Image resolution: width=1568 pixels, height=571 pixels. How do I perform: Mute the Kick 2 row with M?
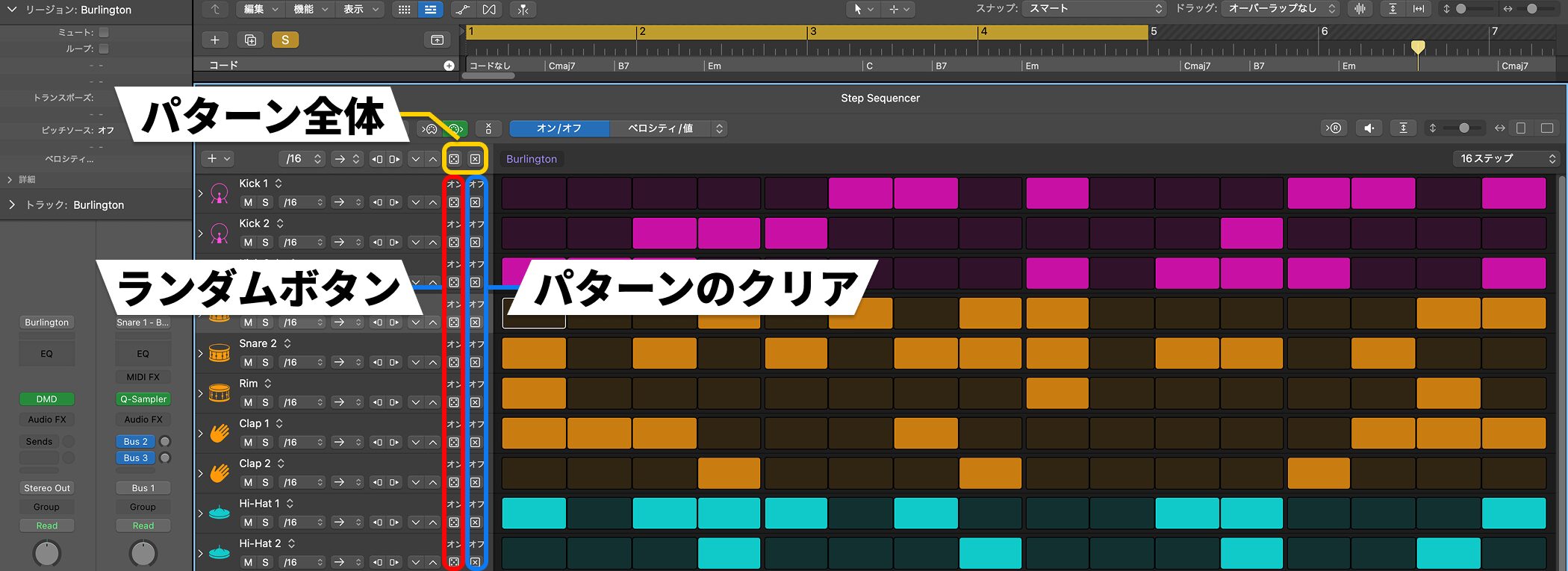tap(248, 243)
